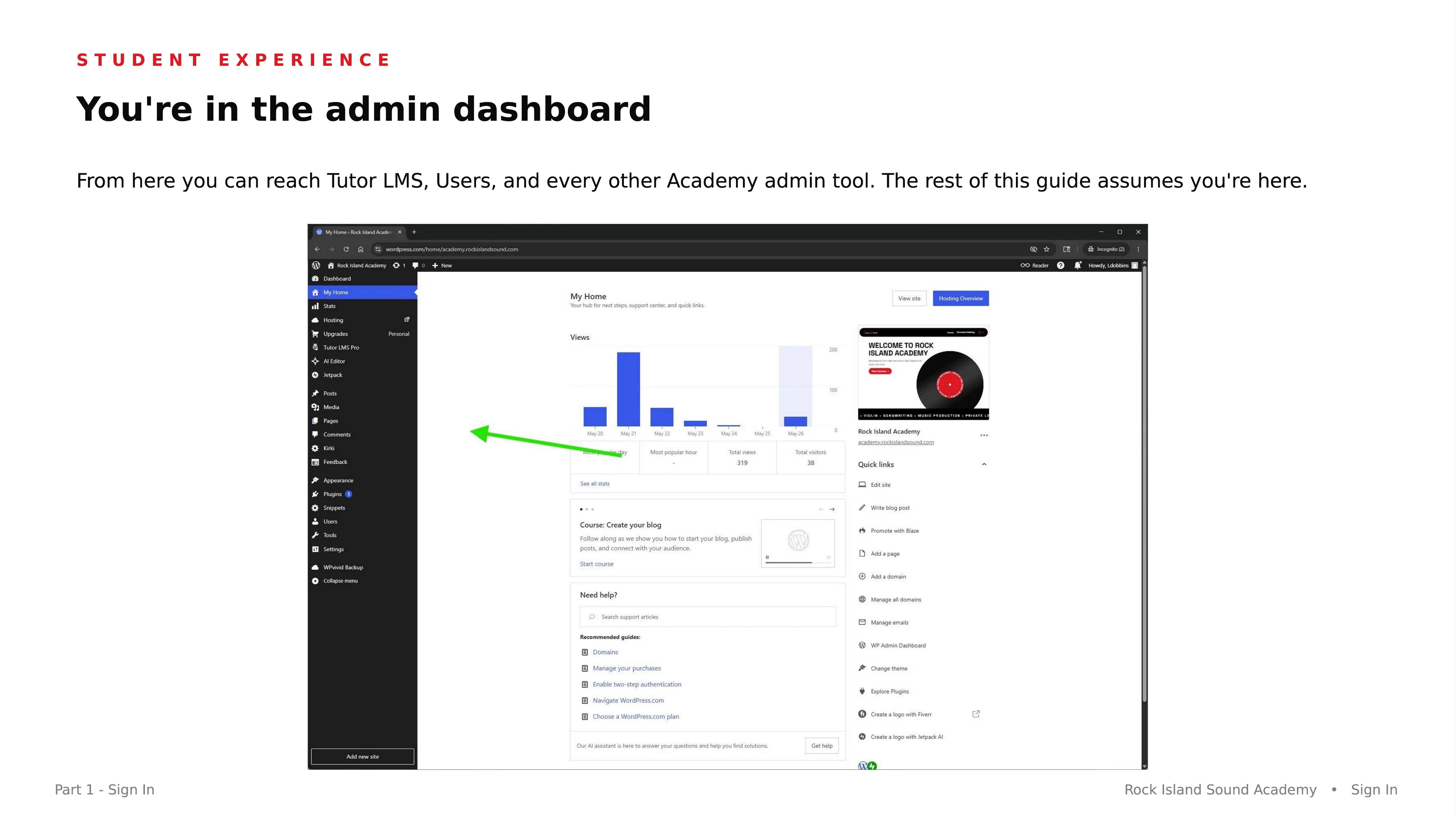Open WPvivid Backup in the sidebar
The width and height of the screenshot is (1456, 819).
coord(363,567)
